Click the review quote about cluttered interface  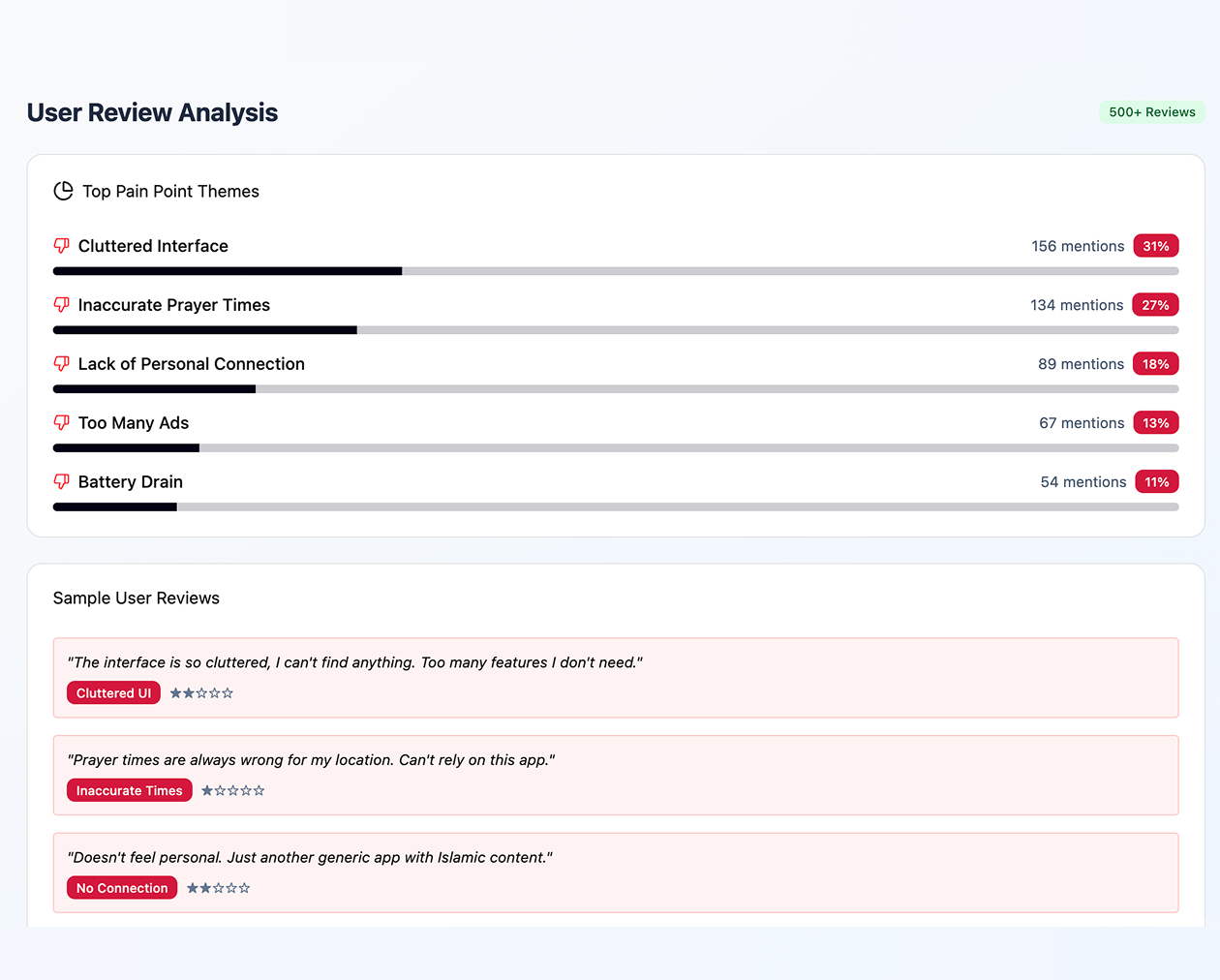[x=355, y=662]
